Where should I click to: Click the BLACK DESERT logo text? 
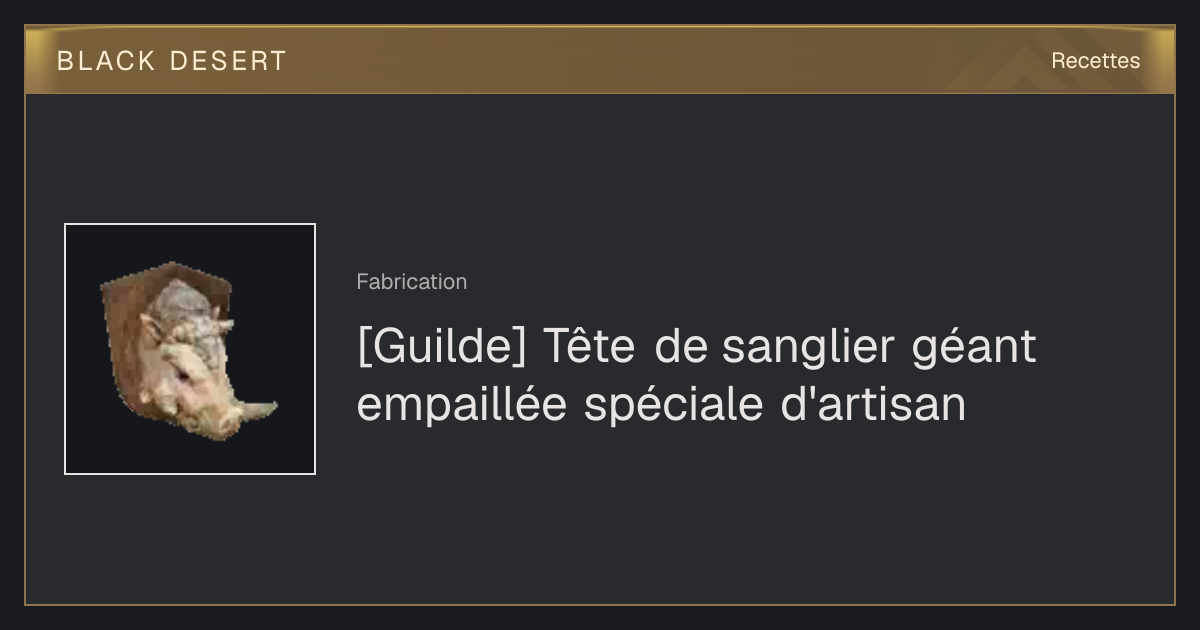tap(171, 61)
